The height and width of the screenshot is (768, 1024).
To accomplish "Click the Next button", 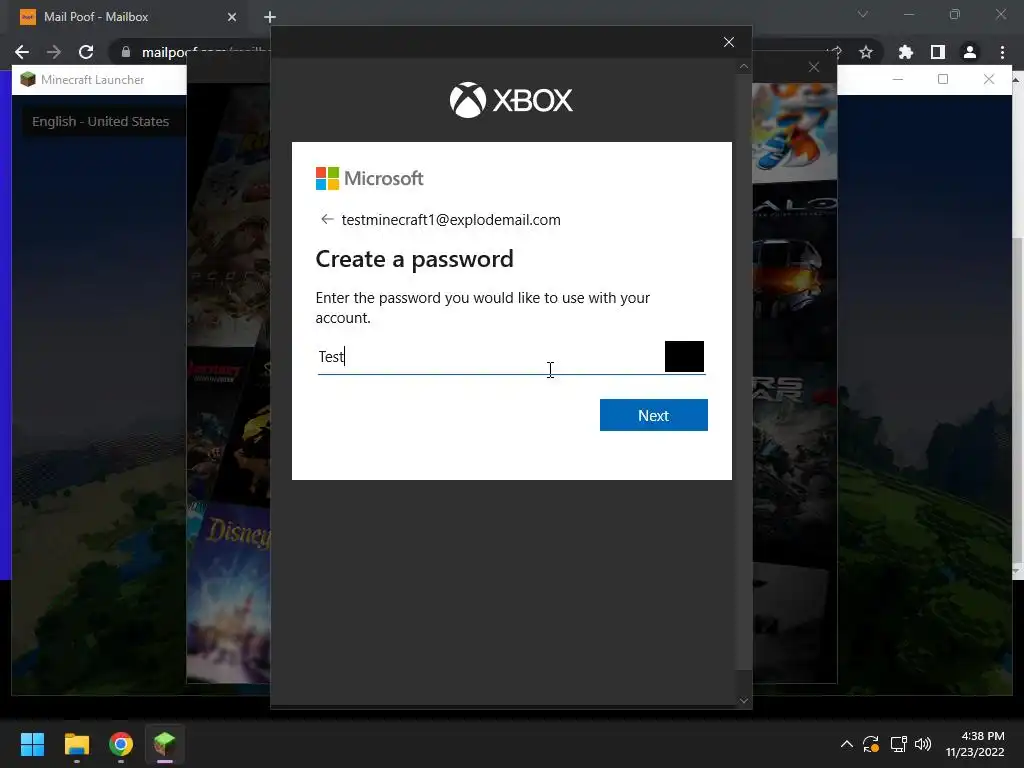I will (653, 415).
